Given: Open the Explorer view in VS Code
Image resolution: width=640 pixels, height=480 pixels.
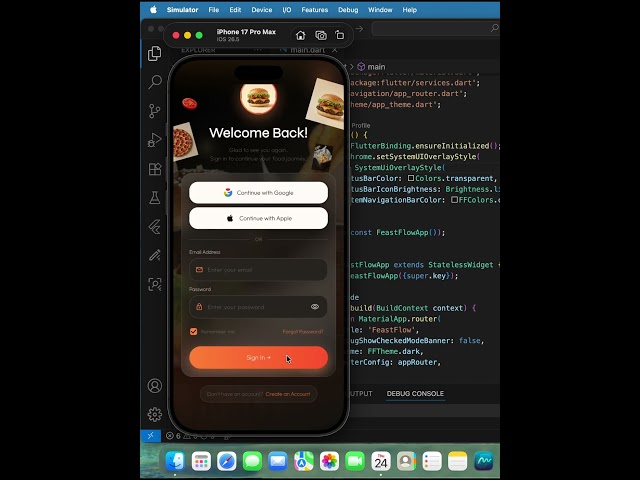Looking at the screenshot, I should [x=155, y=53].
